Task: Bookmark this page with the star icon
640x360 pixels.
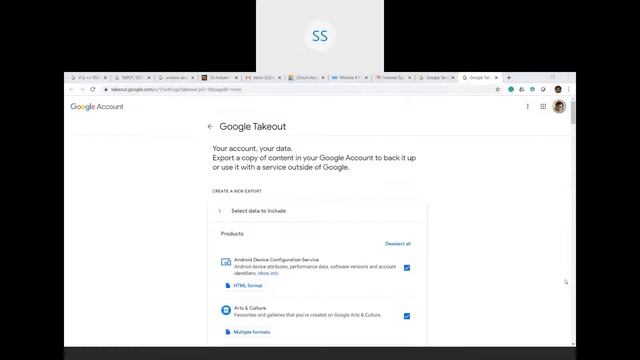Action: click(x=498, y=89)
